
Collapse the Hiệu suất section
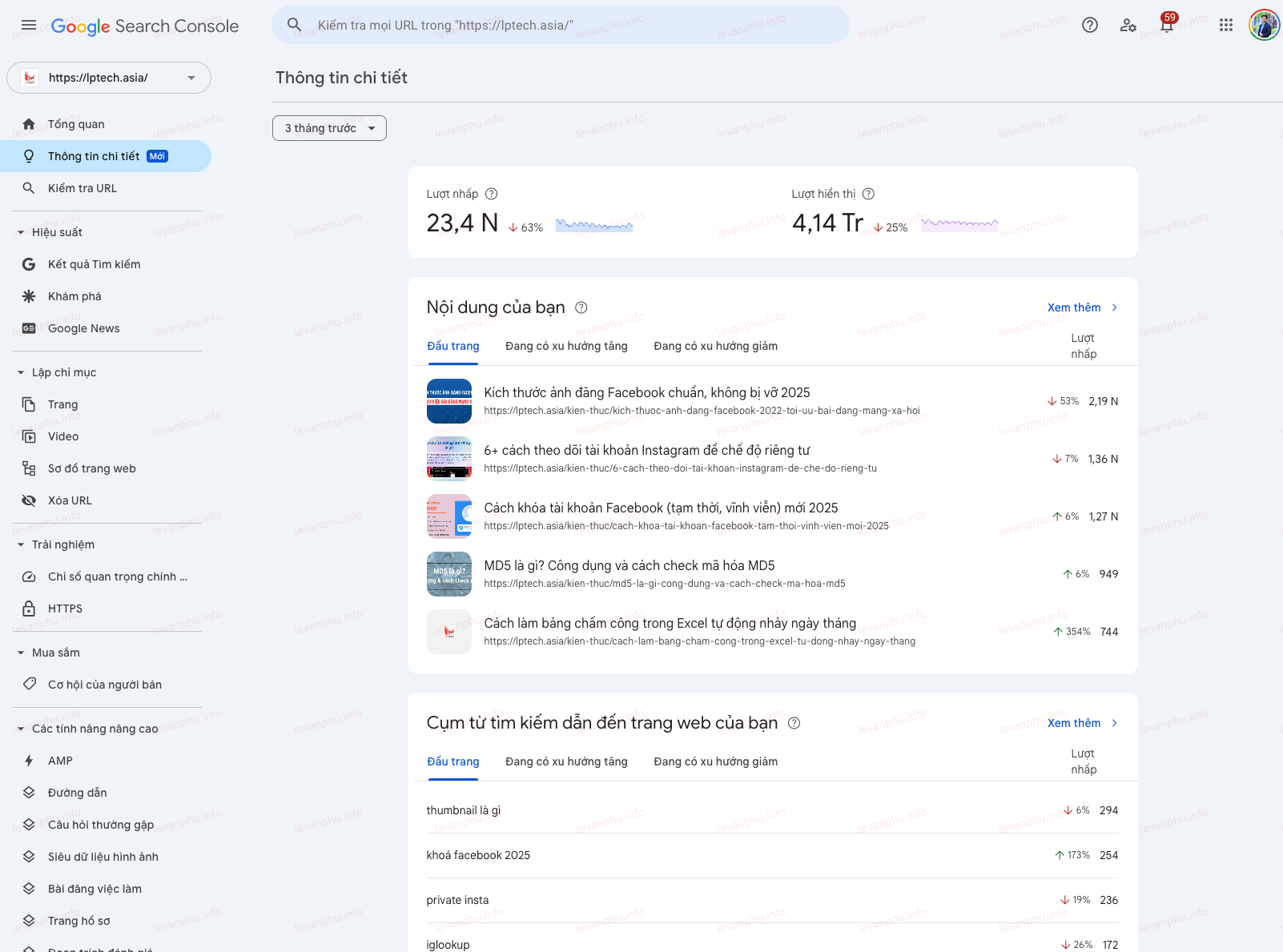click(x=21, y=232)
